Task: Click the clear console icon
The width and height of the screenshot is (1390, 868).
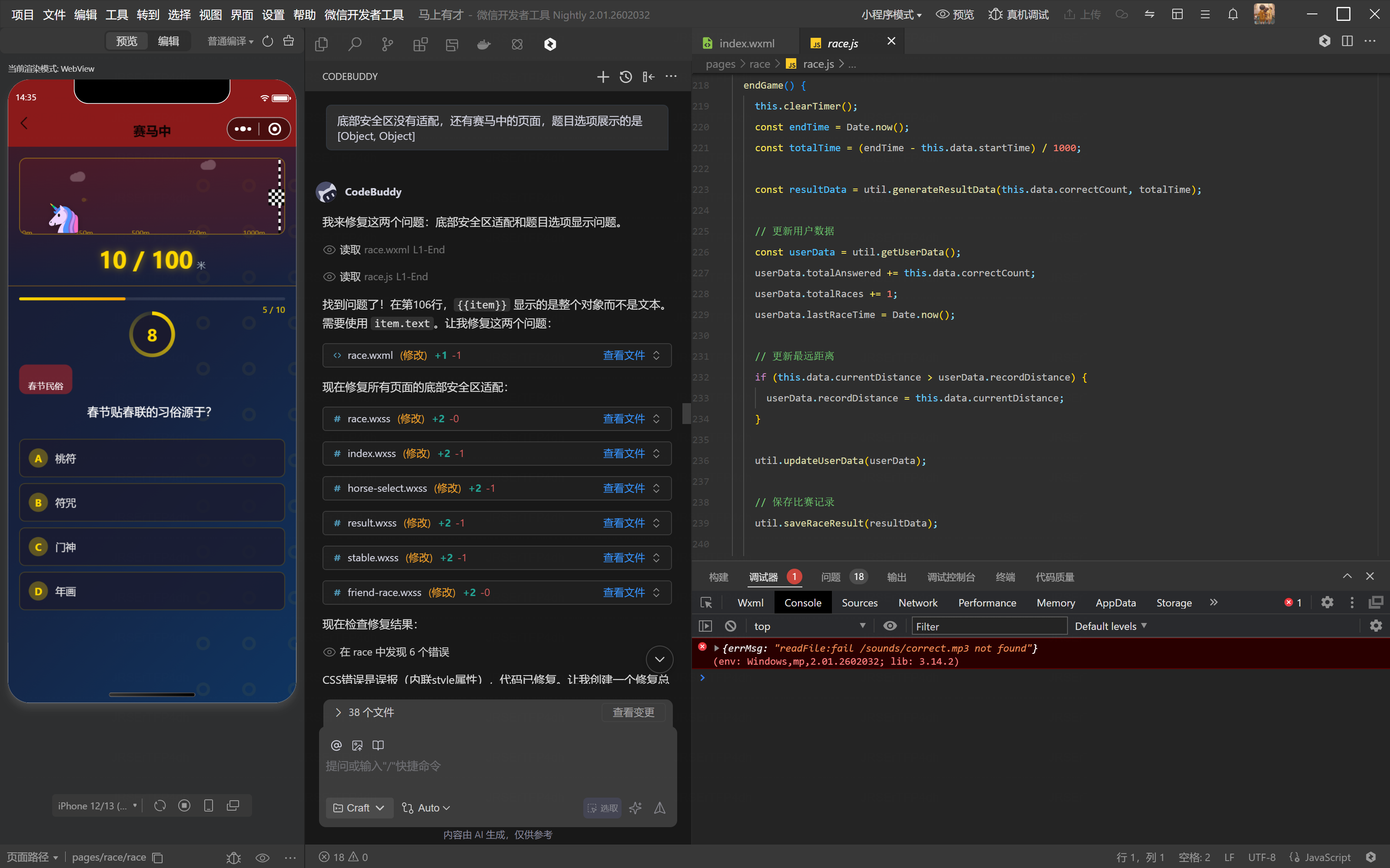Action: pyautogui.click(x=730, y=626)
